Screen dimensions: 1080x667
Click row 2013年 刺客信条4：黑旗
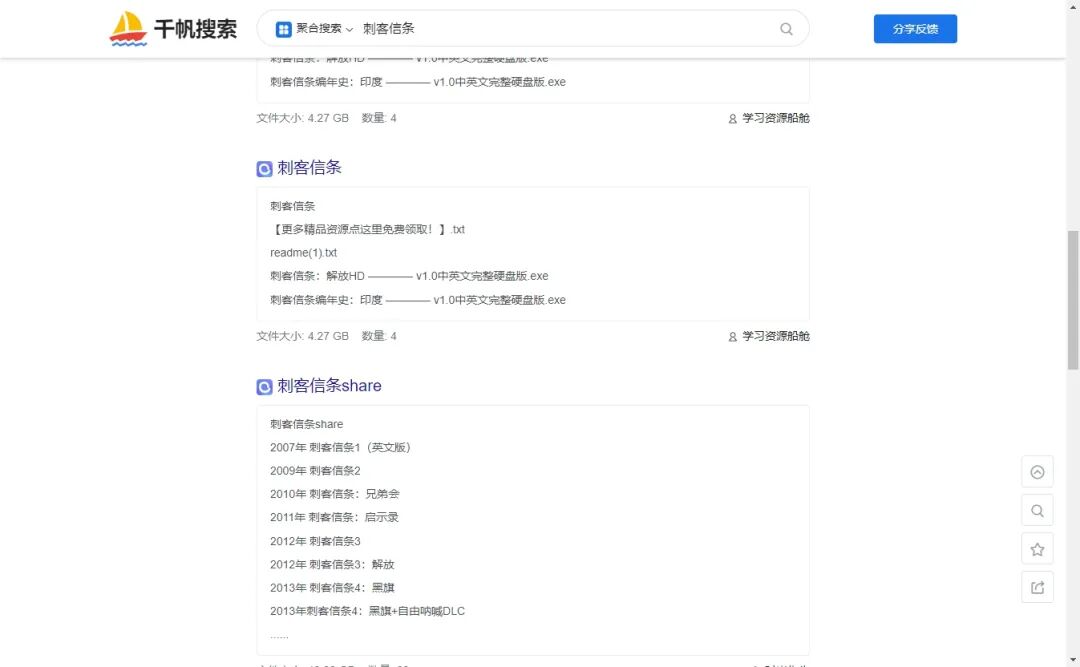pyautogui.click(x=332, y=588)
